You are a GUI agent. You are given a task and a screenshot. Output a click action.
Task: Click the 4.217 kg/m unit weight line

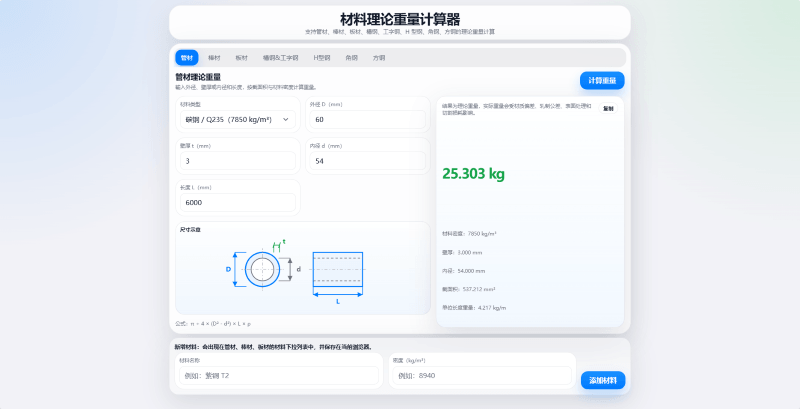[x=474, y=308]
